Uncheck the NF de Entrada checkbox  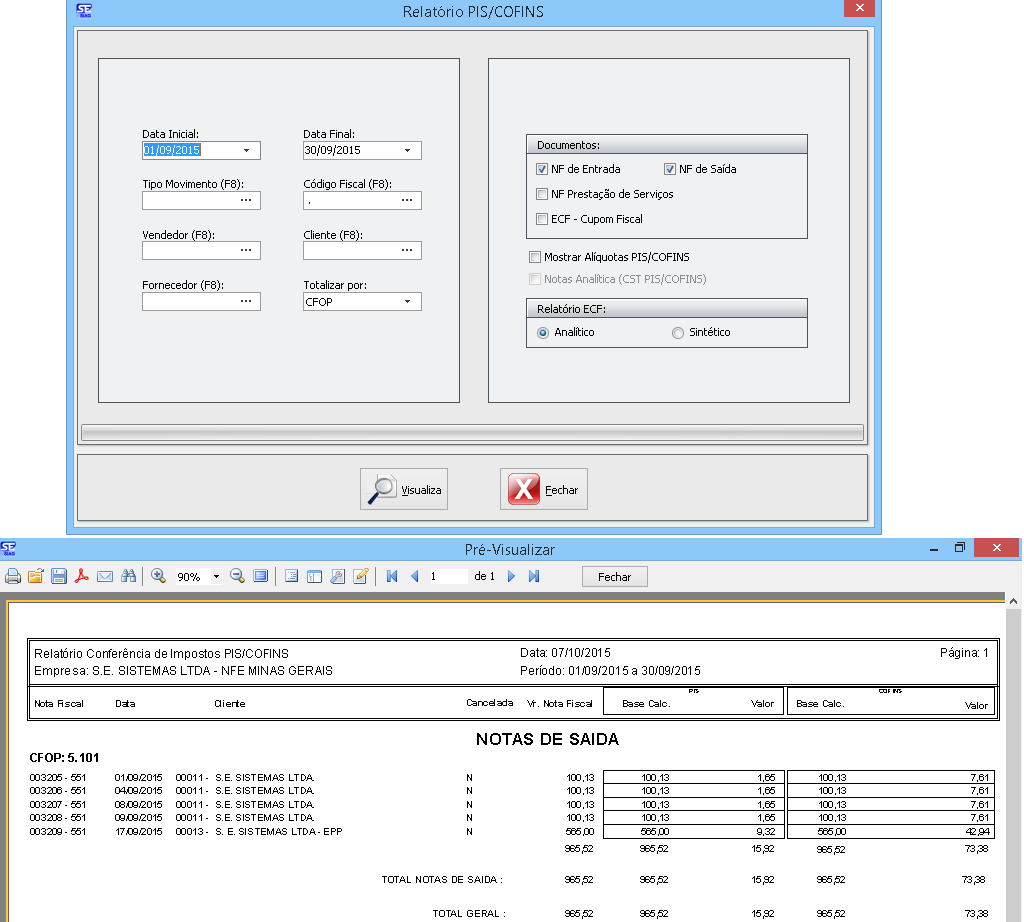coord(542,169)
